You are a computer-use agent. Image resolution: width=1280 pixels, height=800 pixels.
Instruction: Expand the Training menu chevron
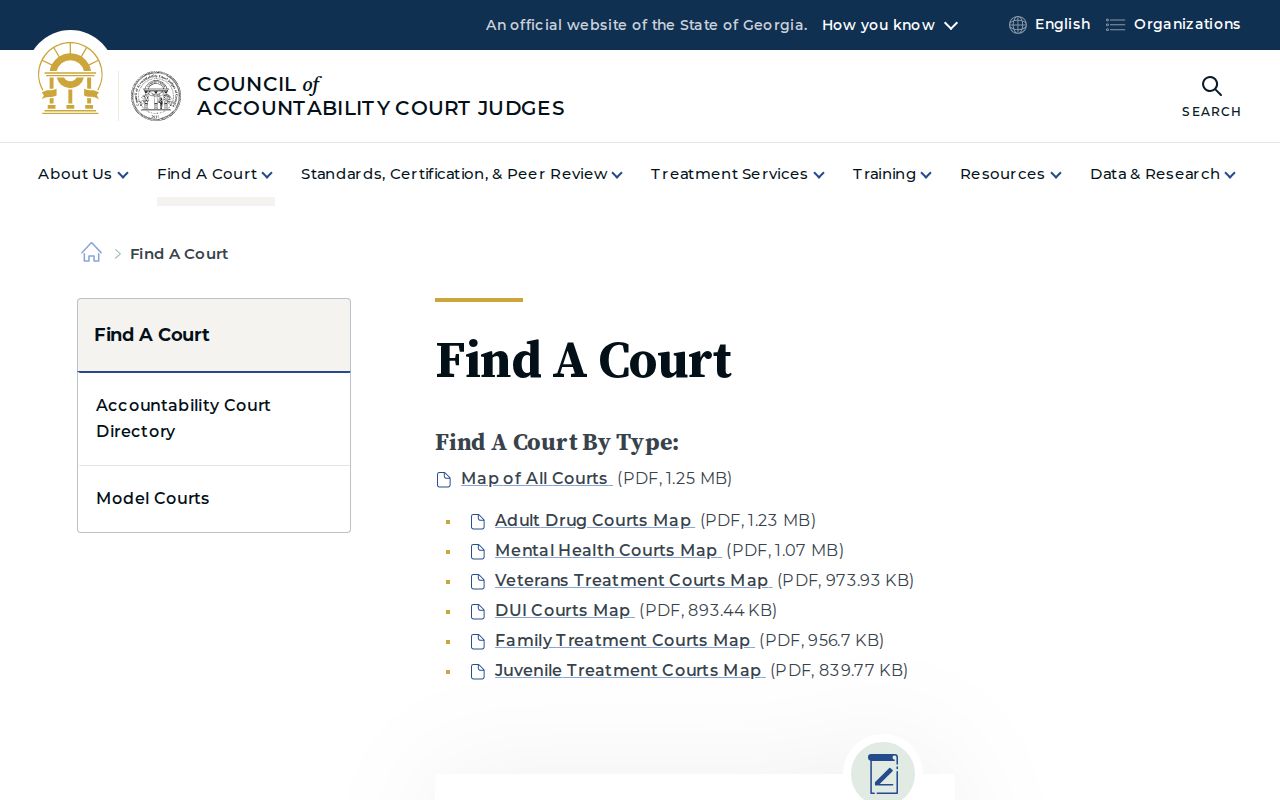(926, 175)
